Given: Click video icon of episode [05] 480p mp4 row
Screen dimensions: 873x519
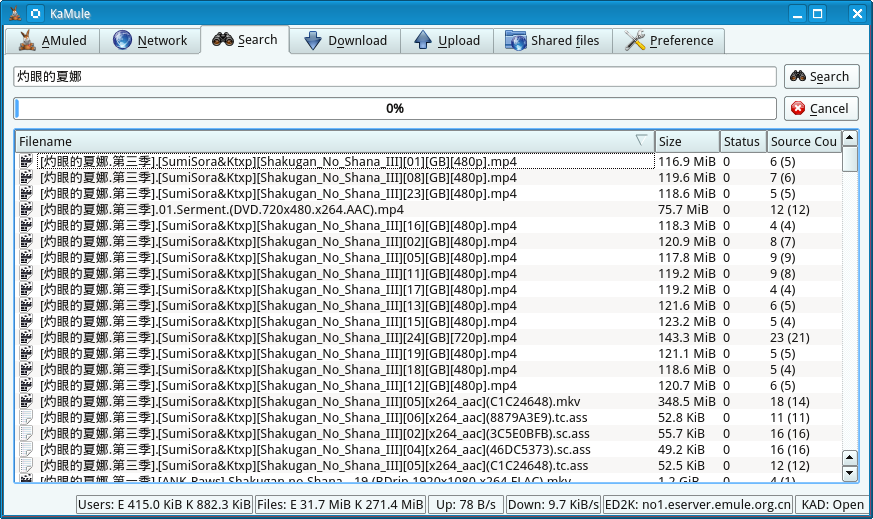Looking at the screenshot, I should pos(26,258).
